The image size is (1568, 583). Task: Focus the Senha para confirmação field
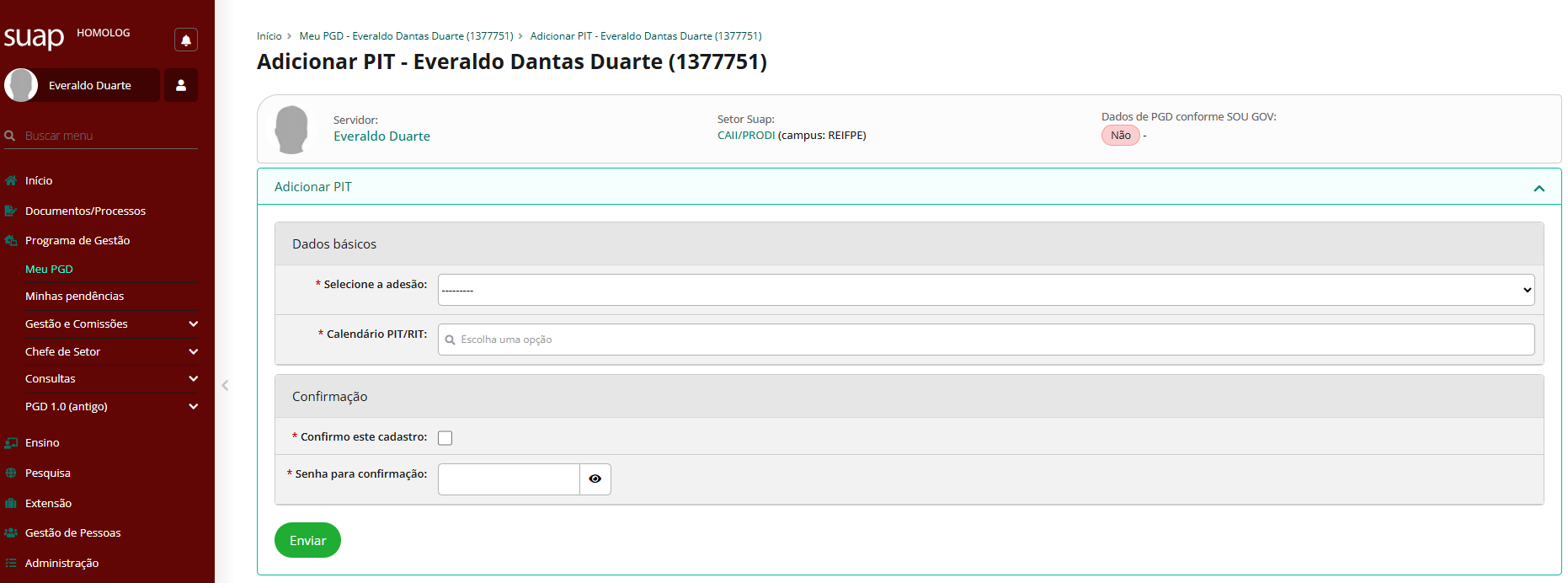click(509, 479)
